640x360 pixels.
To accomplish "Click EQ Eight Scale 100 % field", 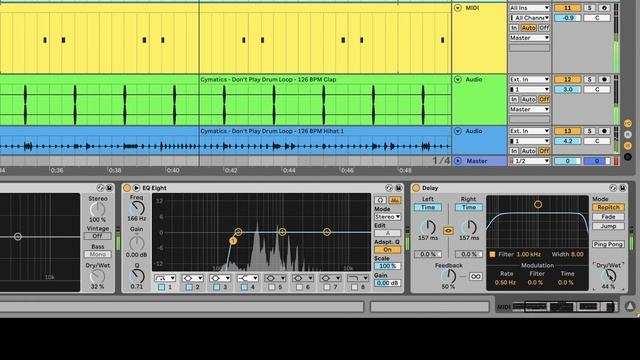I will [x=387, y=266].
